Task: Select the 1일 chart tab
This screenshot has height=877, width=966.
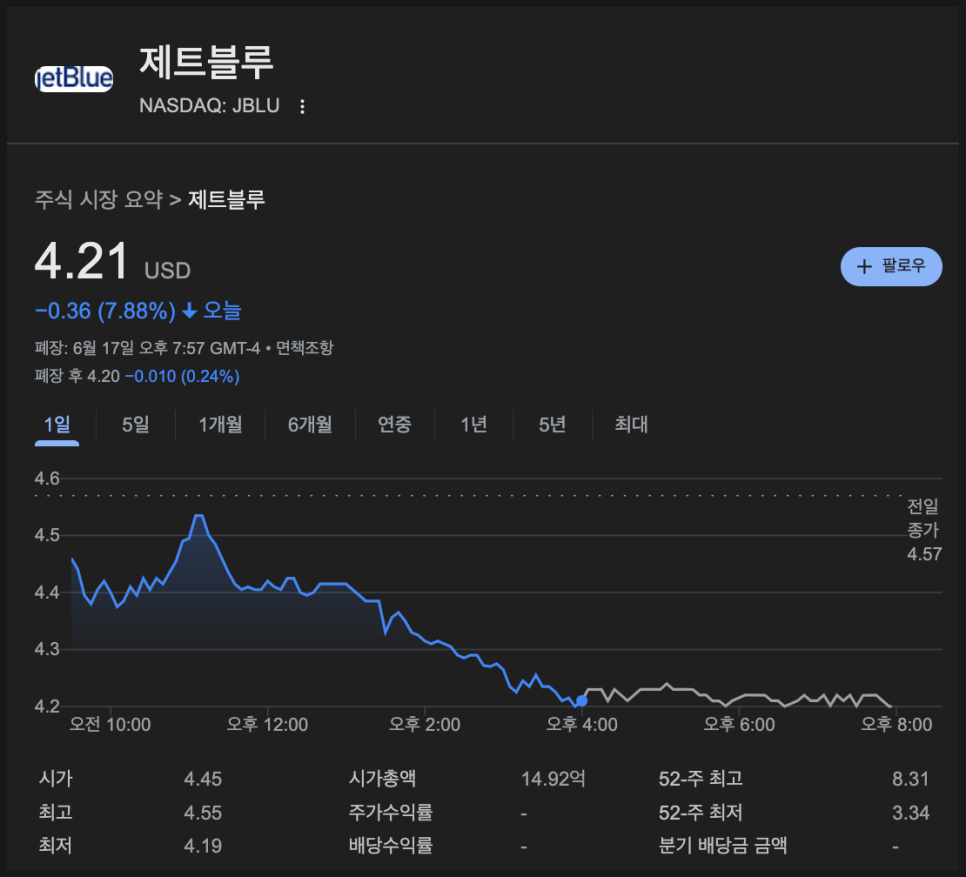Action: tap(57, 424)
